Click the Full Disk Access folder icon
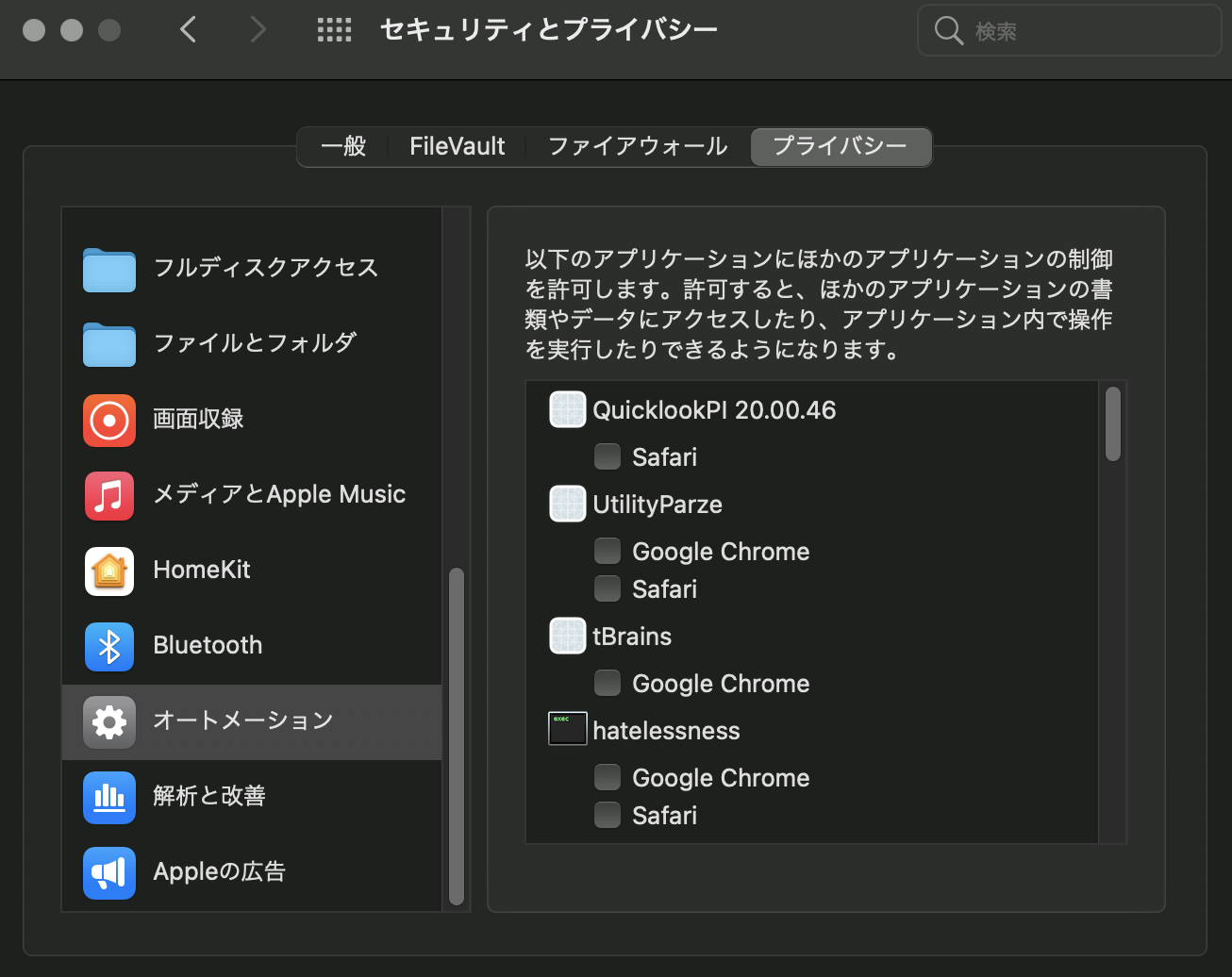 point(109,269)
